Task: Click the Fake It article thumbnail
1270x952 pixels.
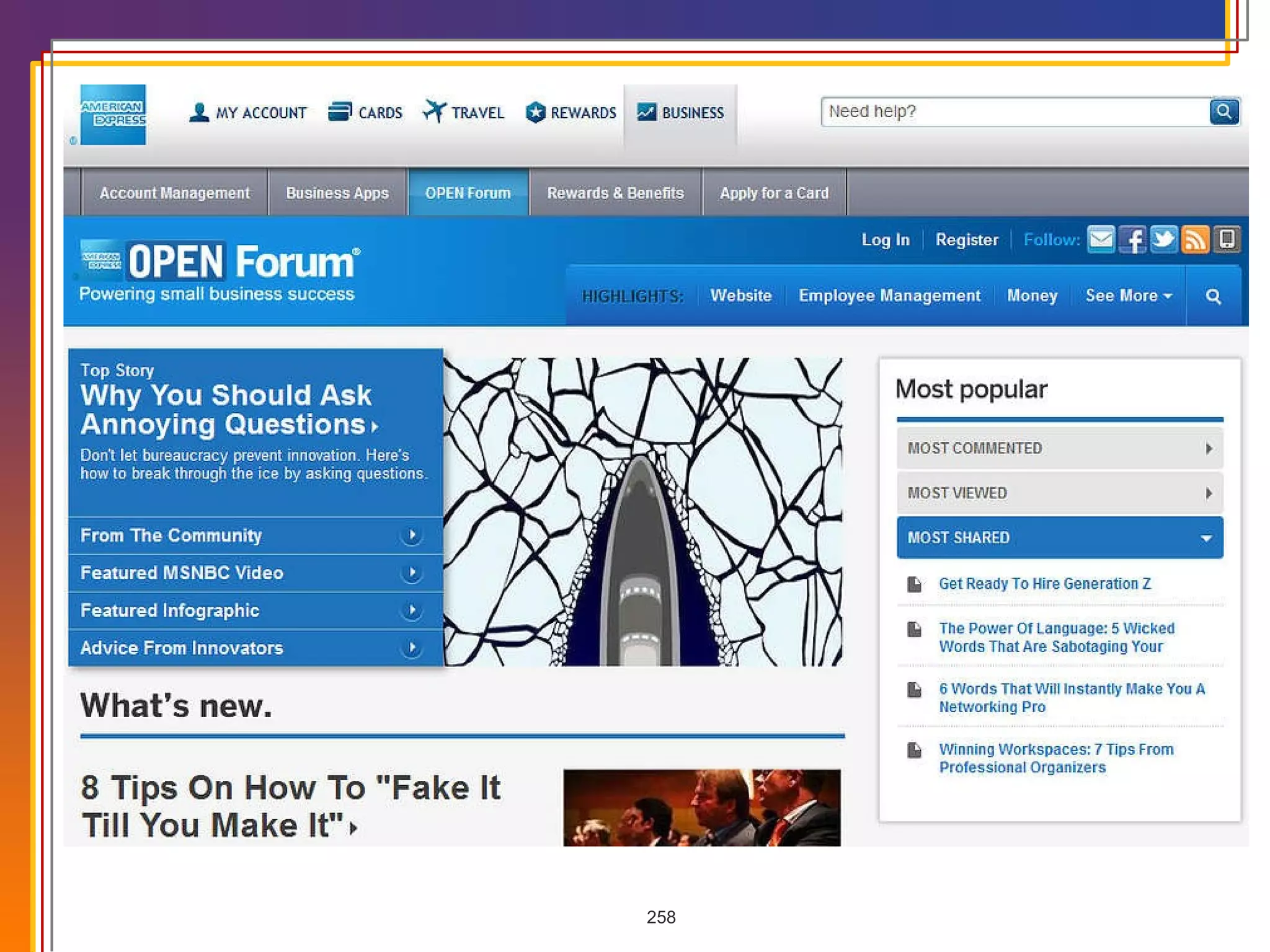Action: pyautogui.click(x=701, y=807)
